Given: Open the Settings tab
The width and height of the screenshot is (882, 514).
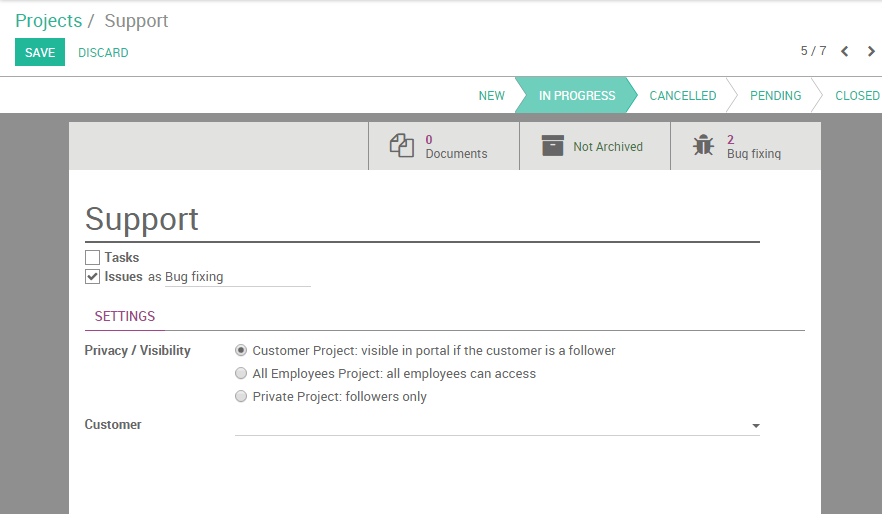Looking at the screenshot, I should tap(125, 316).
